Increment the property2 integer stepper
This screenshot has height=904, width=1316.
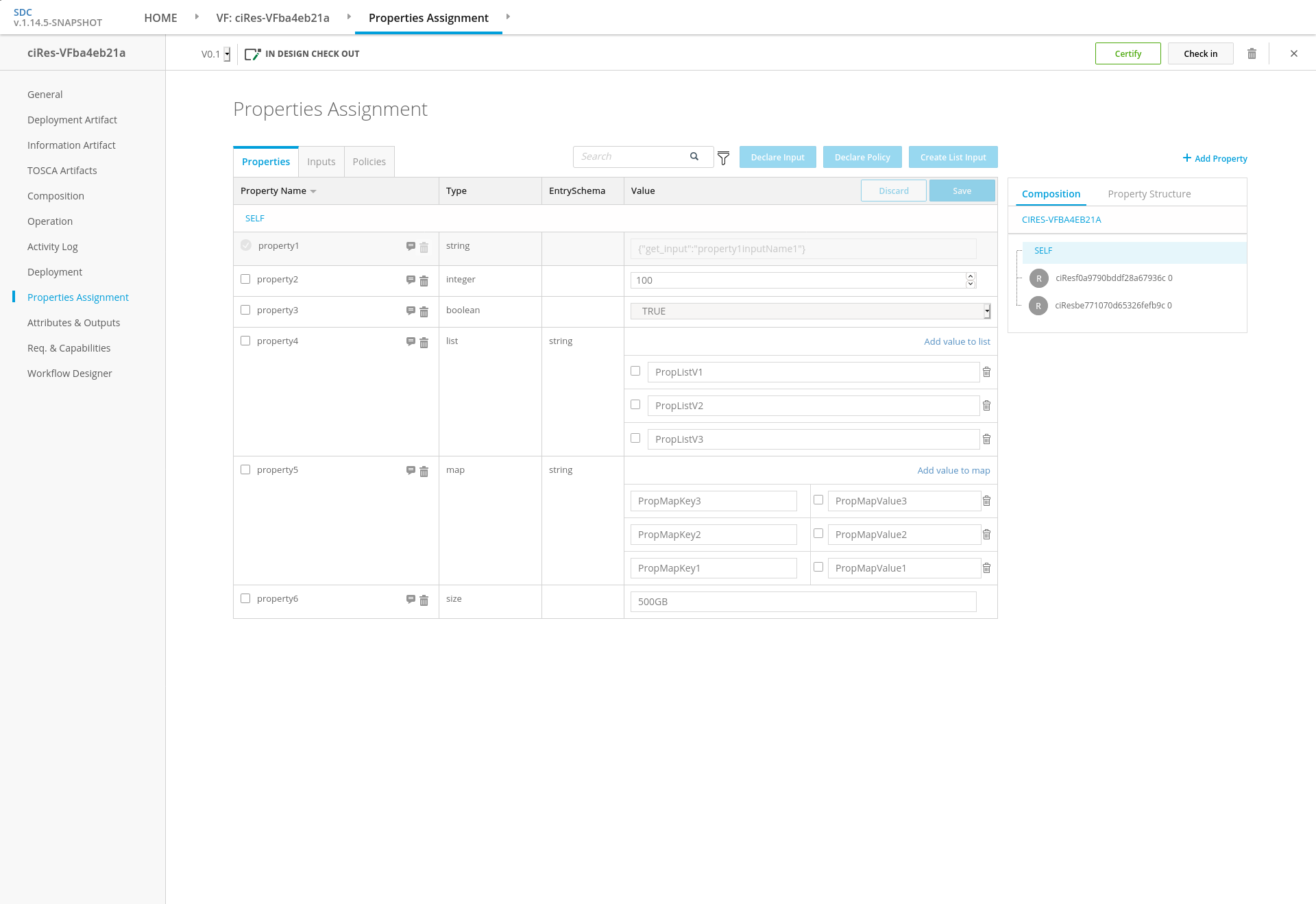click(970, 276)
